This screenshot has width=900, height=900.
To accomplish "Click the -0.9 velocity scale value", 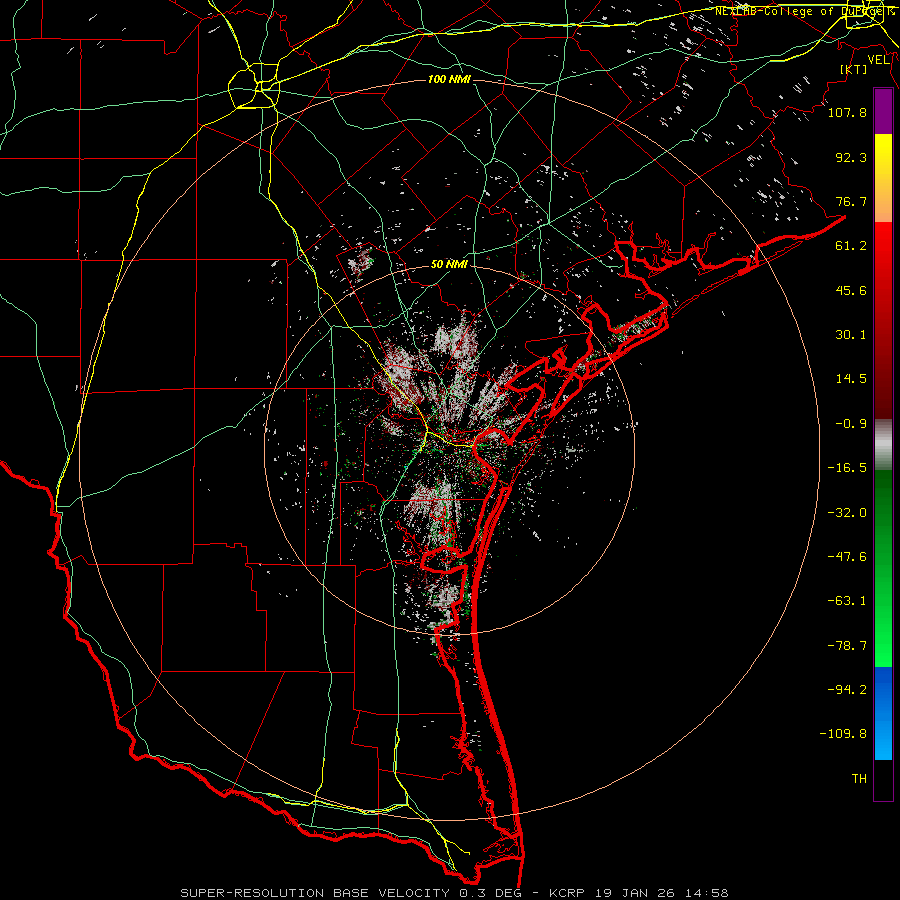I will point(851,424).
